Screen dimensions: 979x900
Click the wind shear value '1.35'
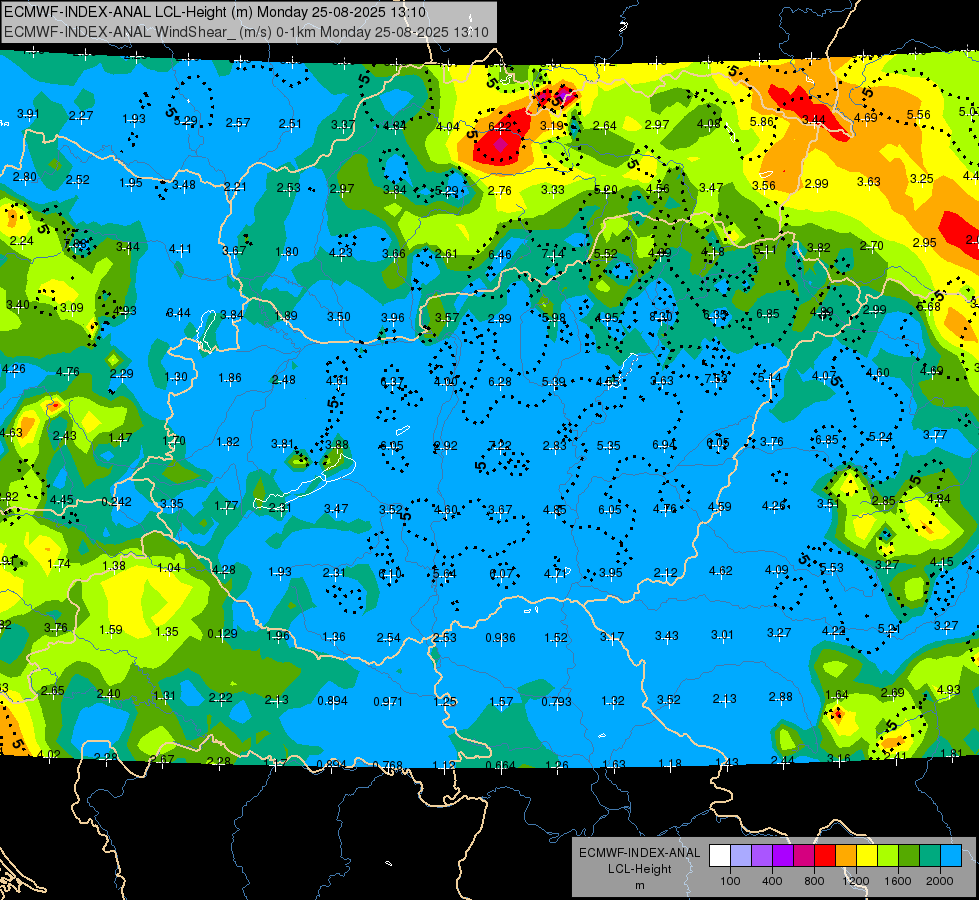167,631
